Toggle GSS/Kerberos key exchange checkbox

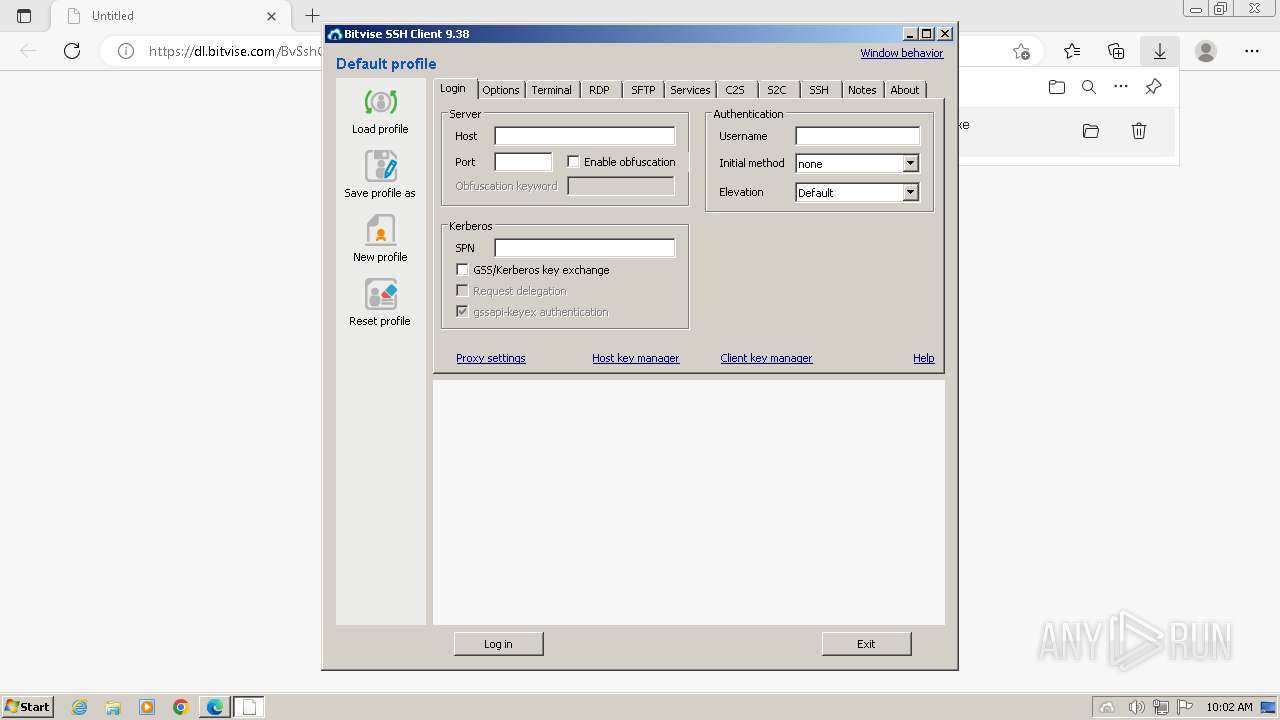tap(462, 269)
